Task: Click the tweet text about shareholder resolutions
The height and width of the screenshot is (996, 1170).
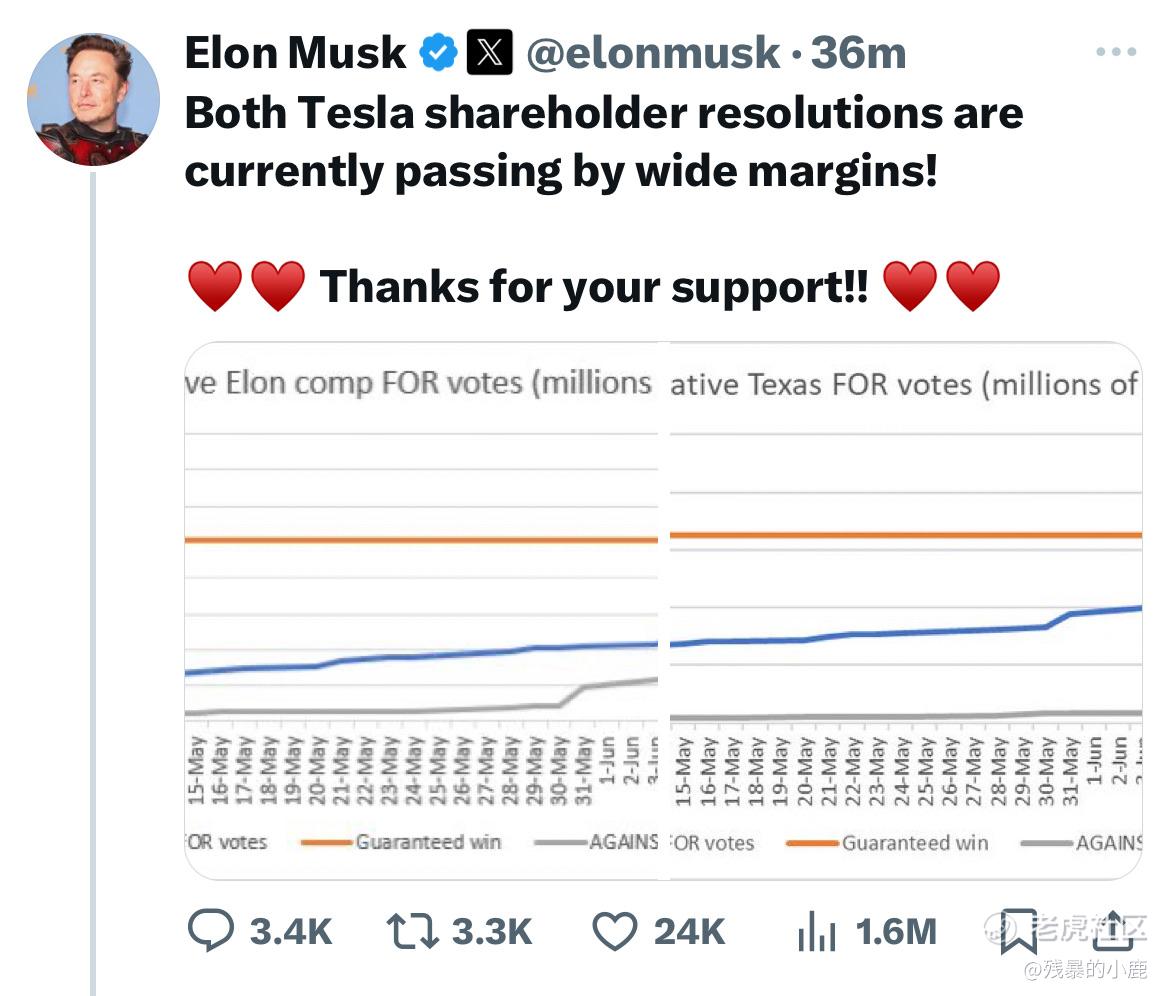Action: click(604, 142)
